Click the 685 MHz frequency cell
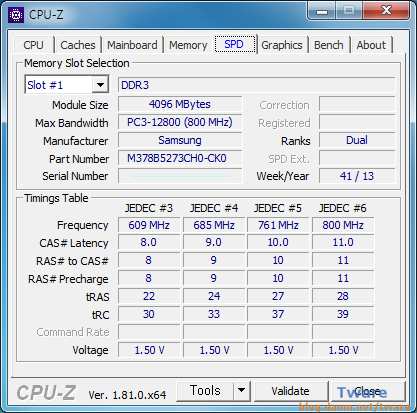Screen dimensions: 417x413 (214, 225)
